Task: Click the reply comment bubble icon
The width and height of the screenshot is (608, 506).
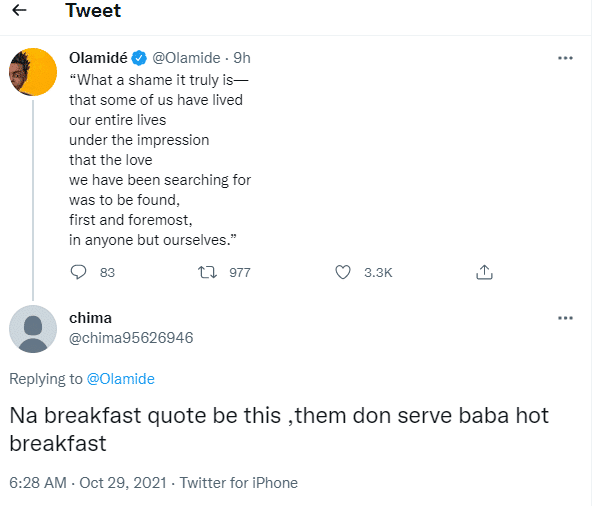Action: point(81,272)
